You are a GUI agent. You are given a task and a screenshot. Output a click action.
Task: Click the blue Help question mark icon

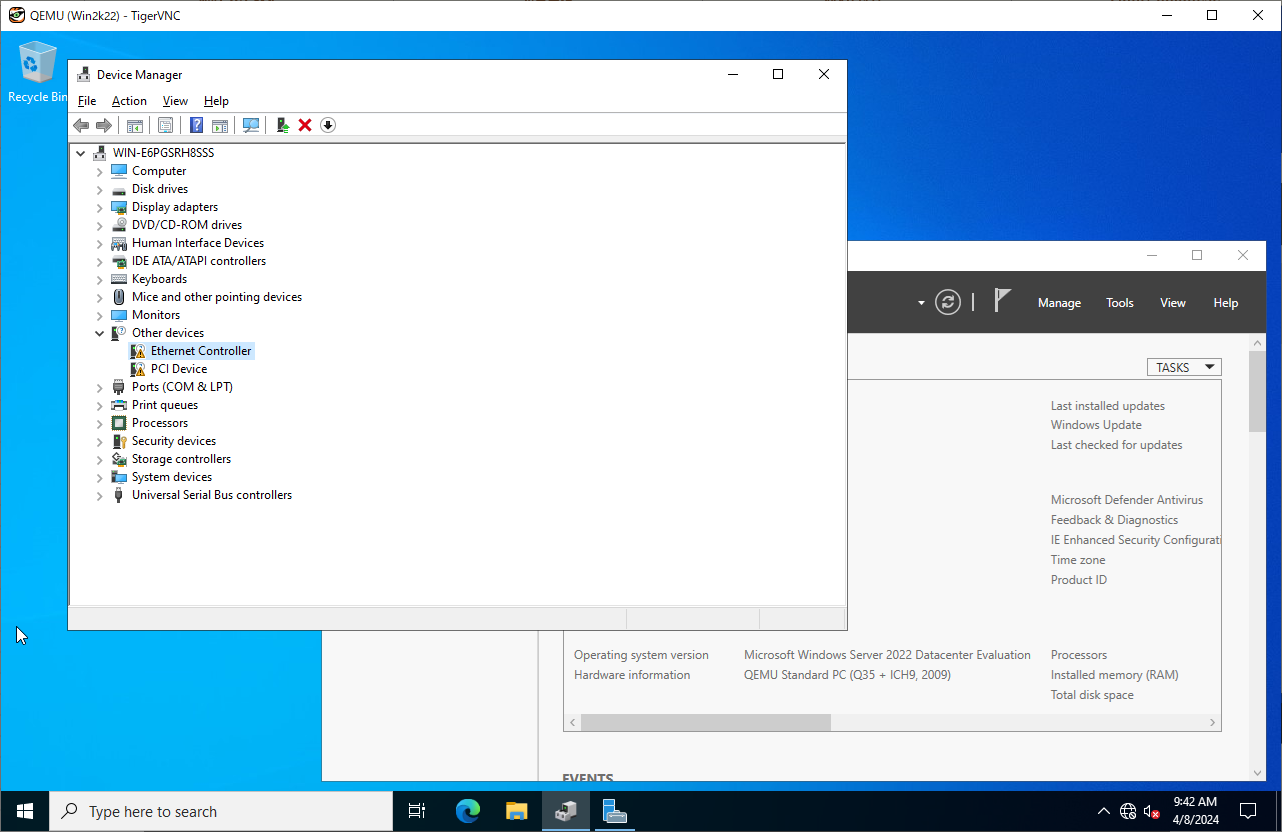click(x=196, y=125)
